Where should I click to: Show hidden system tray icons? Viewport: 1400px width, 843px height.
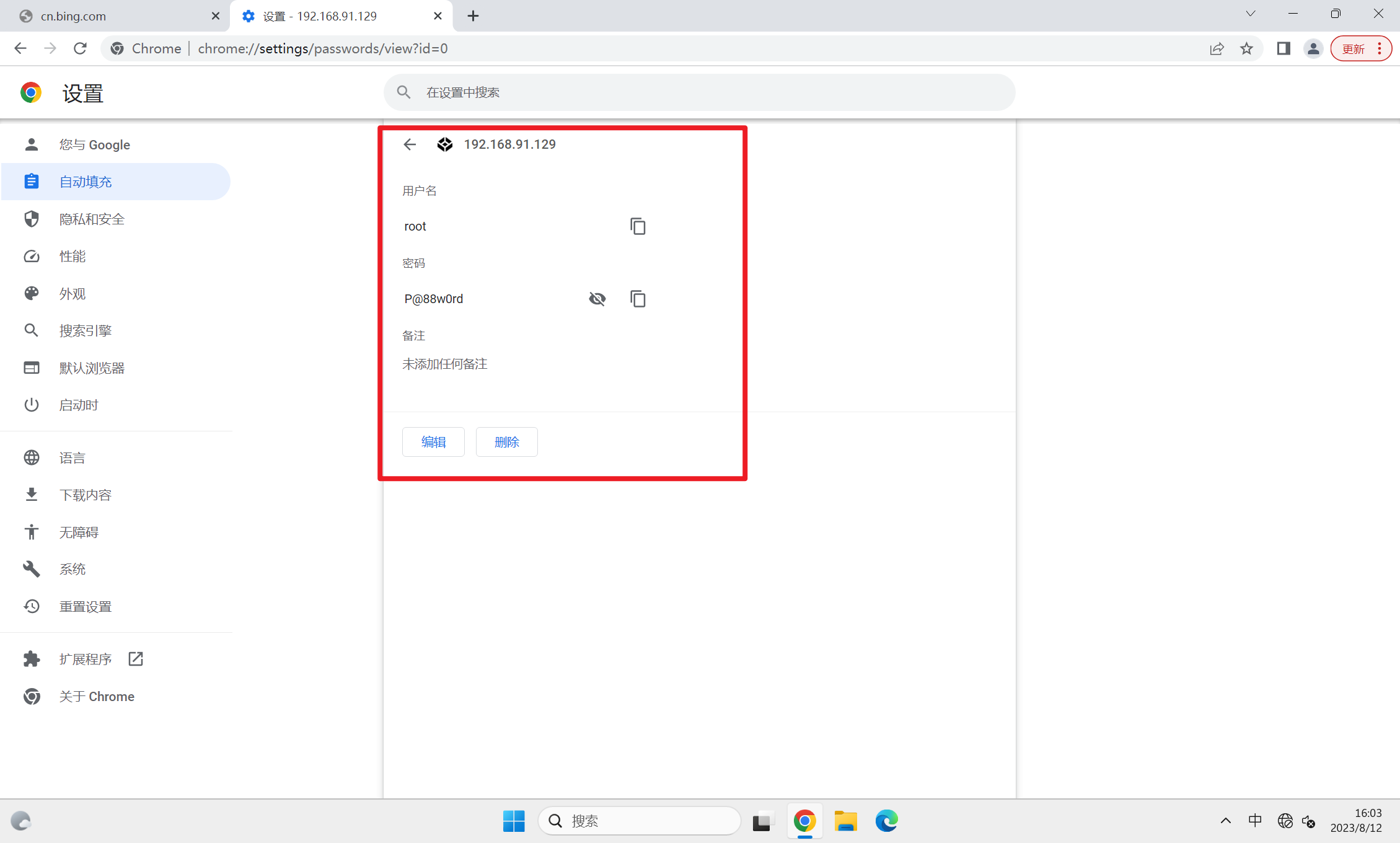pyautogui.click(x=1225, y=821)
